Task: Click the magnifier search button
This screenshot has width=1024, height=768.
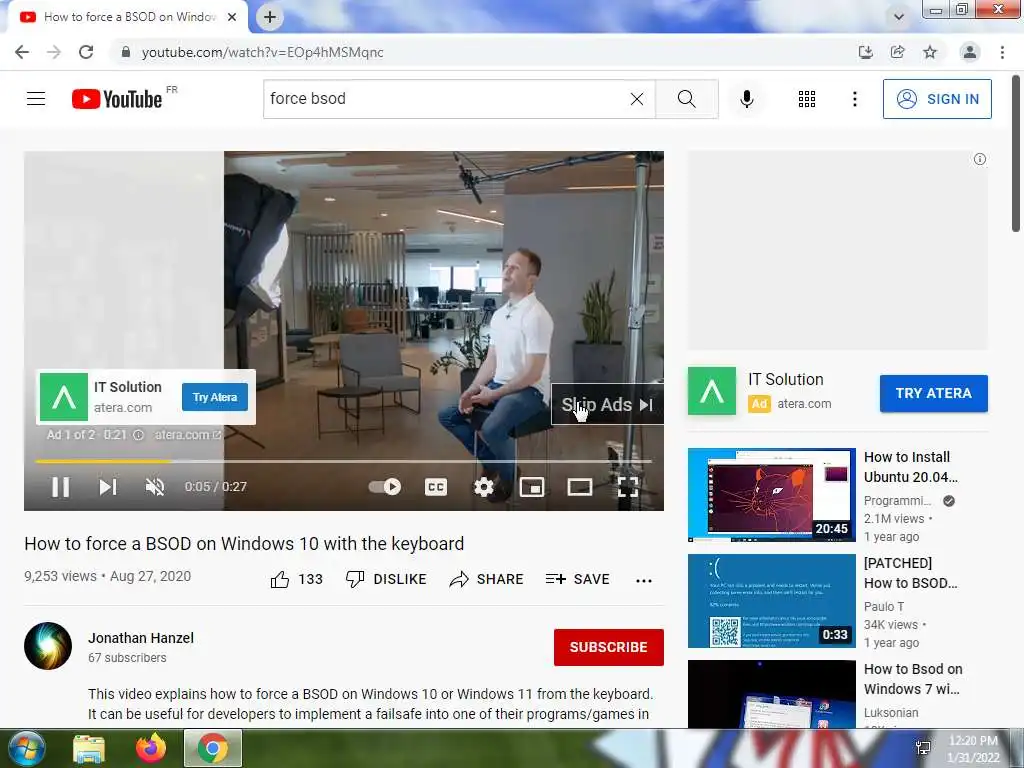Action: (686, 99)
